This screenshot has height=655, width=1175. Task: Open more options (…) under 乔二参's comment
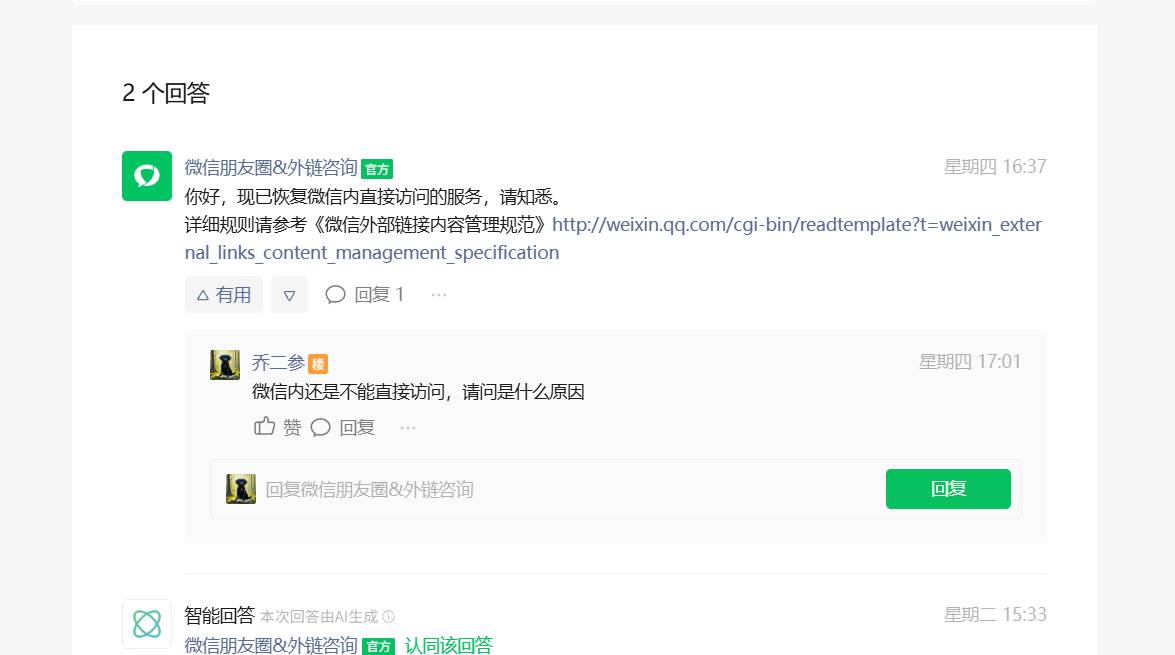(408, 428)
